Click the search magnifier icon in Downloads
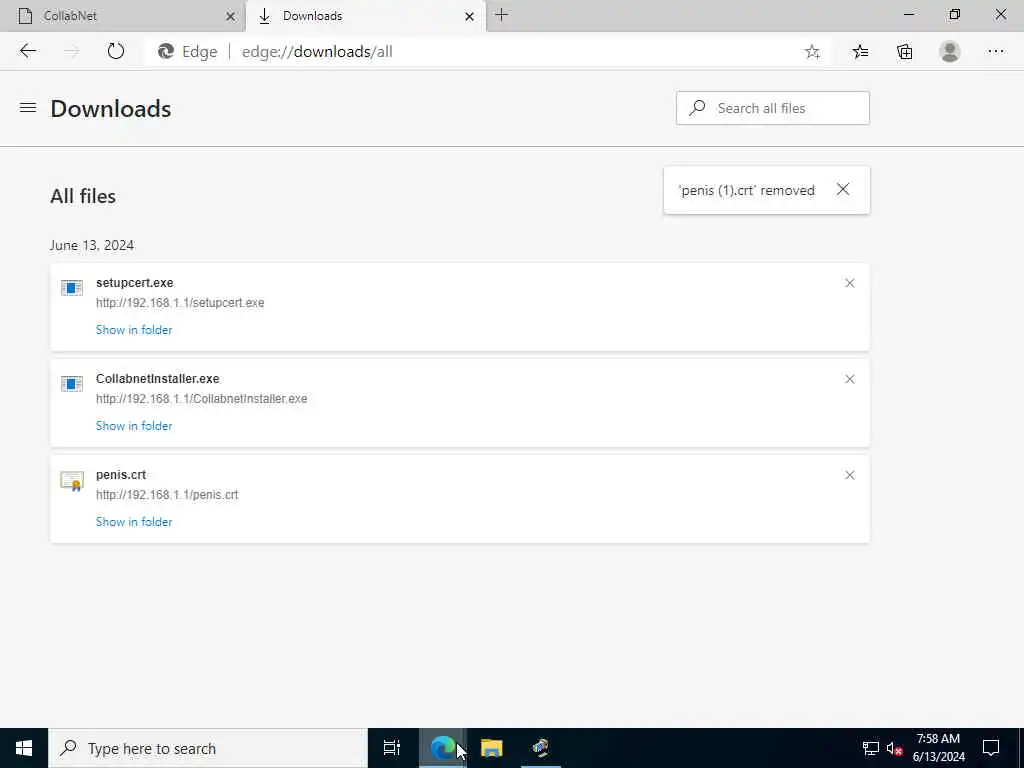1024x768 pixels. (x=697, y=108)
